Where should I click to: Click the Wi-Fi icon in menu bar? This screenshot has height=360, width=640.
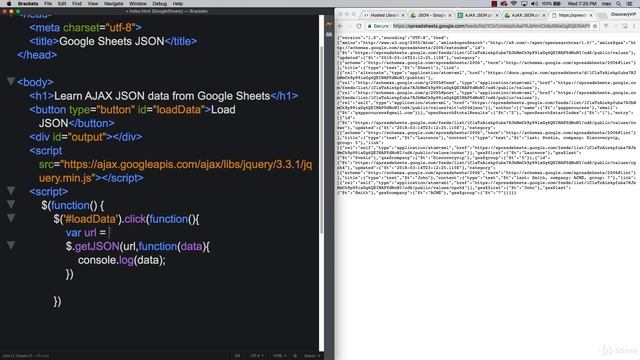pyautogui.click(x=513, y=4)
